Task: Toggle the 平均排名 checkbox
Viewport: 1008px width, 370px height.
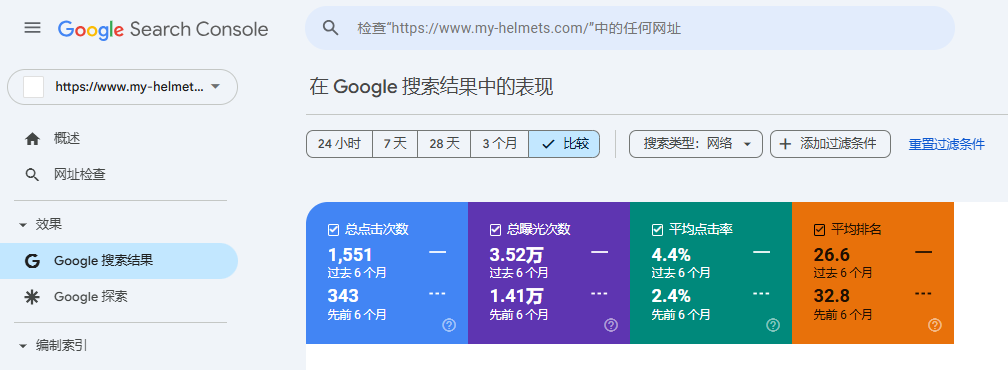Action: [x=819, y=230]
